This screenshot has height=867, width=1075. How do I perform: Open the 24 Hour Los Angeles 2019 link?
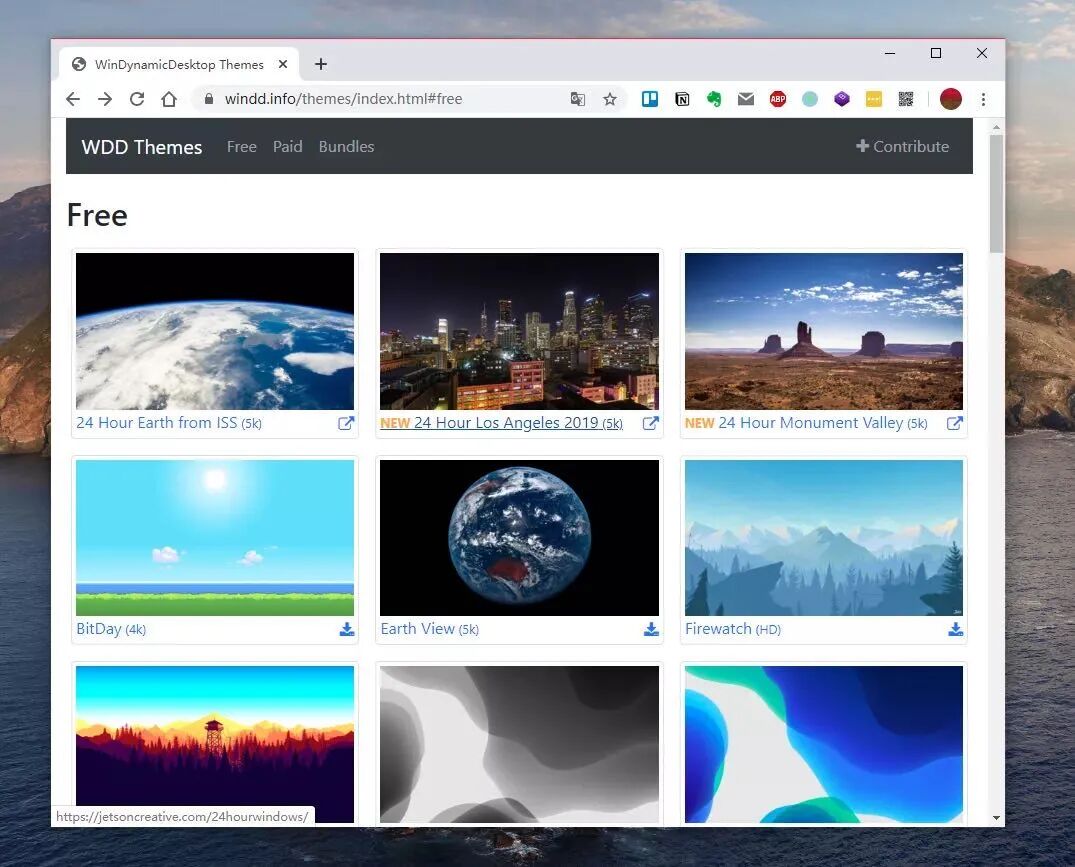(501, 423)
